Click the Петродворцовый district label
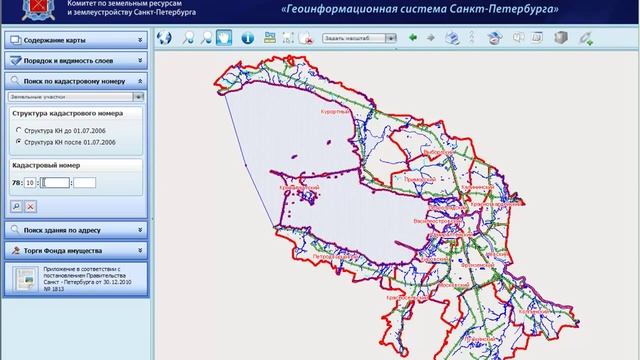 pyautogui.click(x=336, y=257)
